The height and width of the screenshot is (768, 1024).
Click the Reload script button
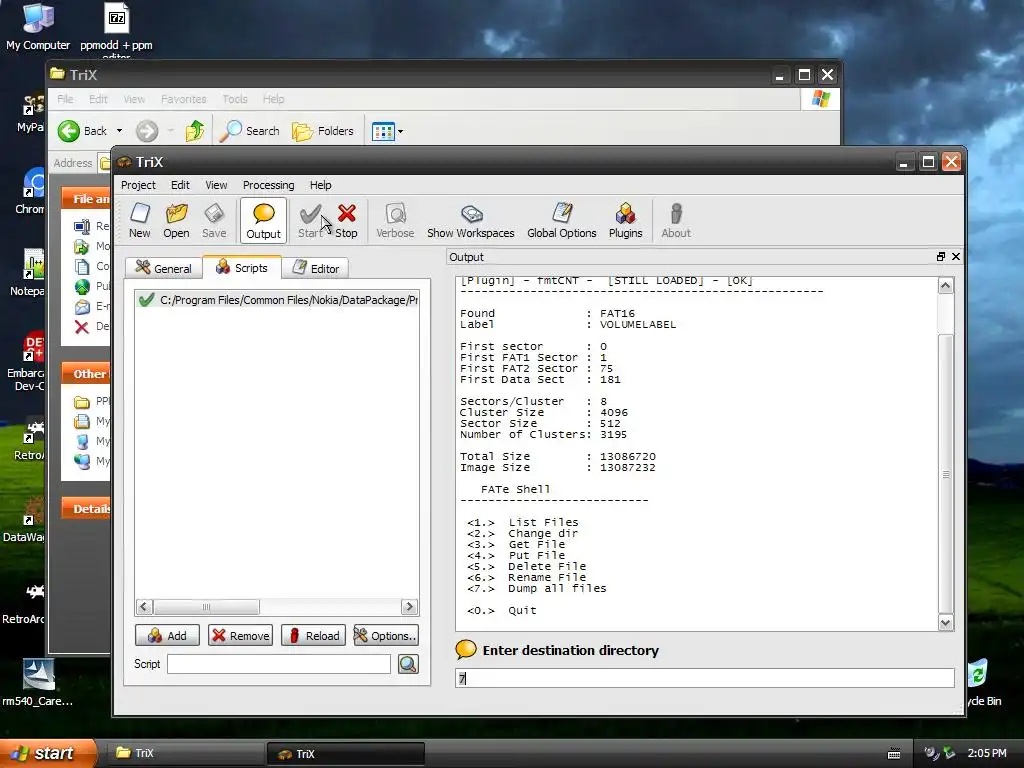tap(313, 635)
